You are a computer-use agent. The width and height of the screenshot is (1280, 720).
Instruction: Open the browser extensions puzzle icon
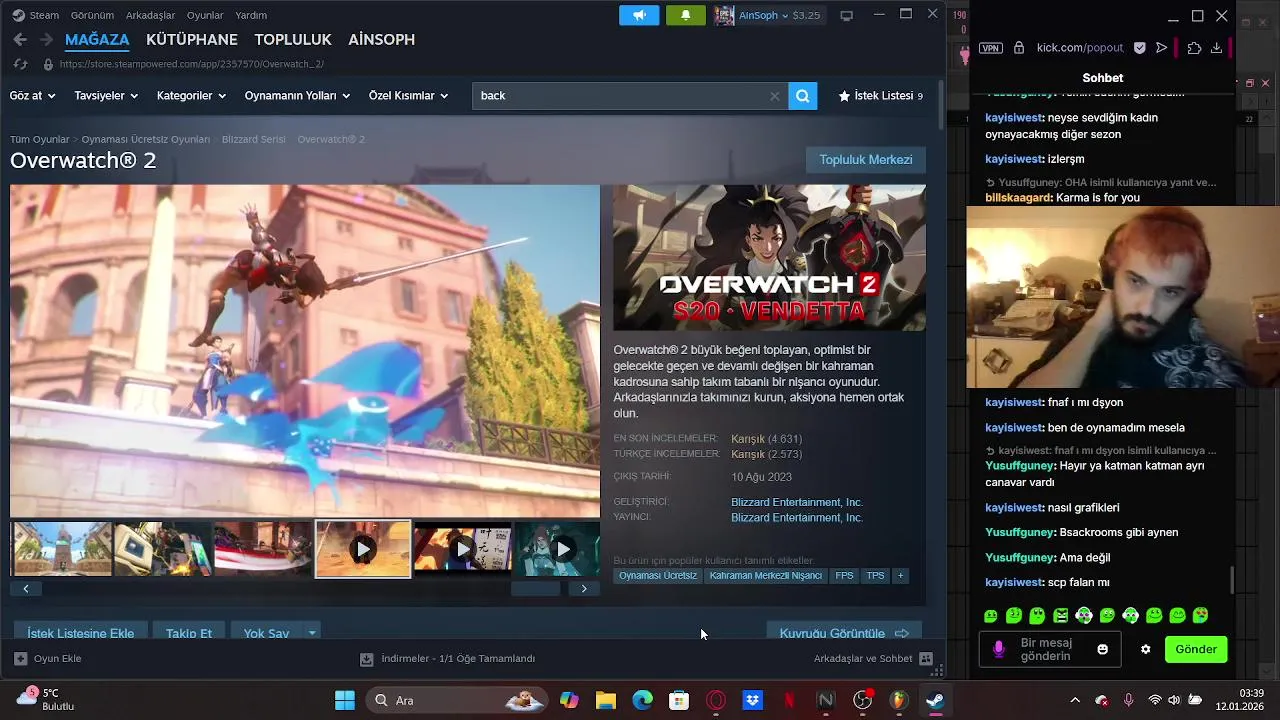point(1194,48)
